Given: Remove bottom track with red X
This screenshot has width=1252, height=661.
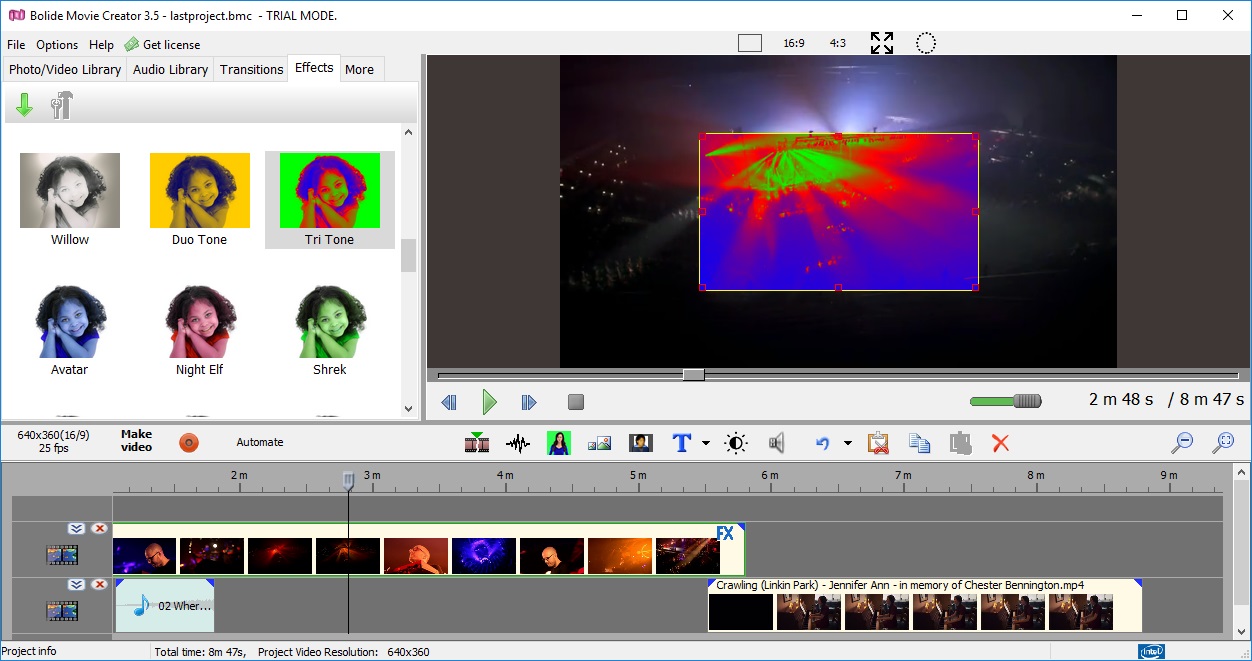Looking at the screenshot, I should pos(99,584).
